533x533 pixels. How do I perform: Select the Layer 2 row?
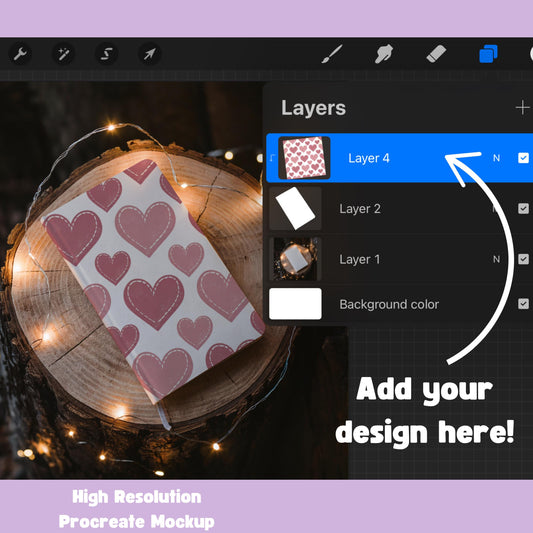(x=399, y=208)
